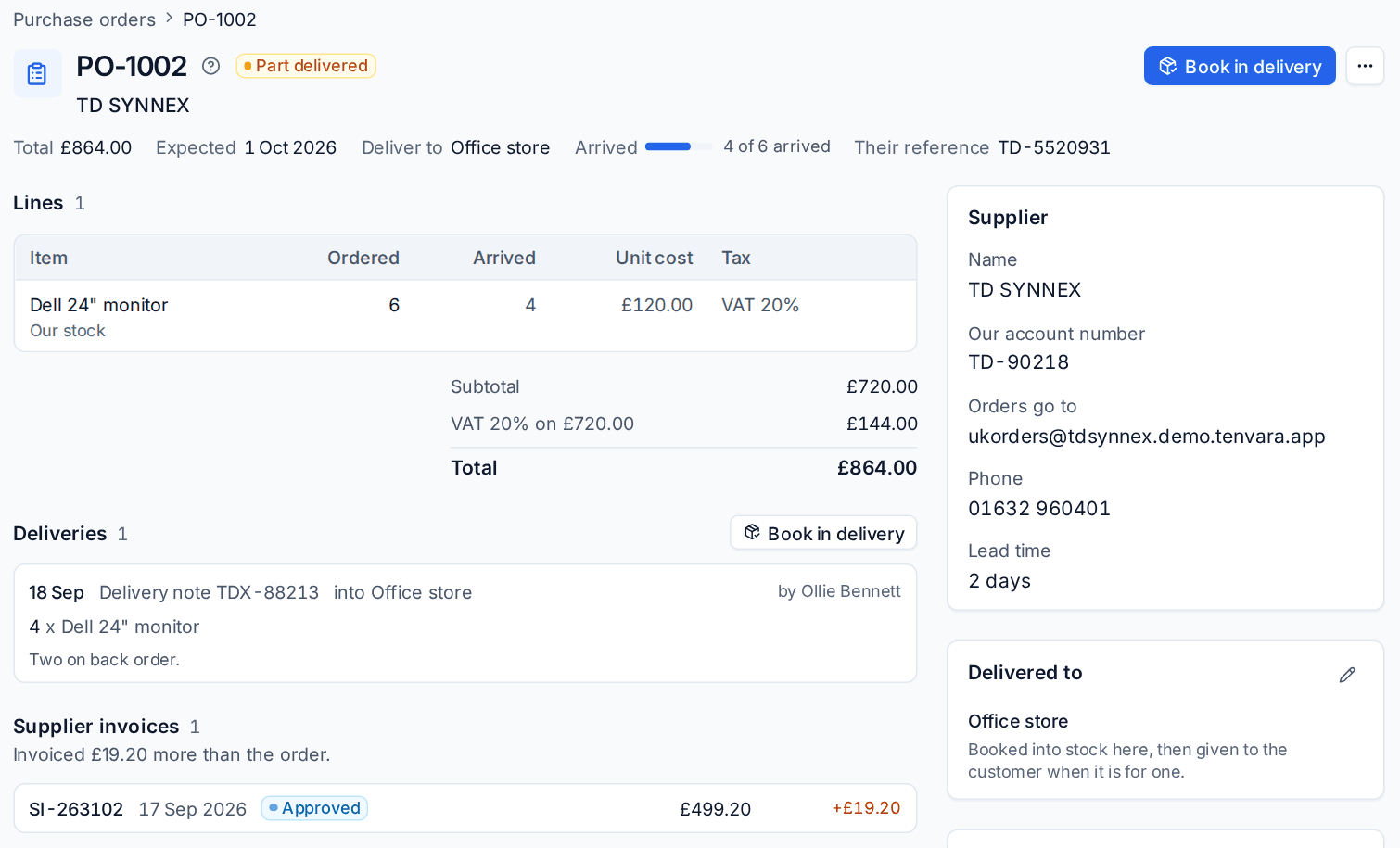Open delivery note TDX-88213 entry

(465, 624)
